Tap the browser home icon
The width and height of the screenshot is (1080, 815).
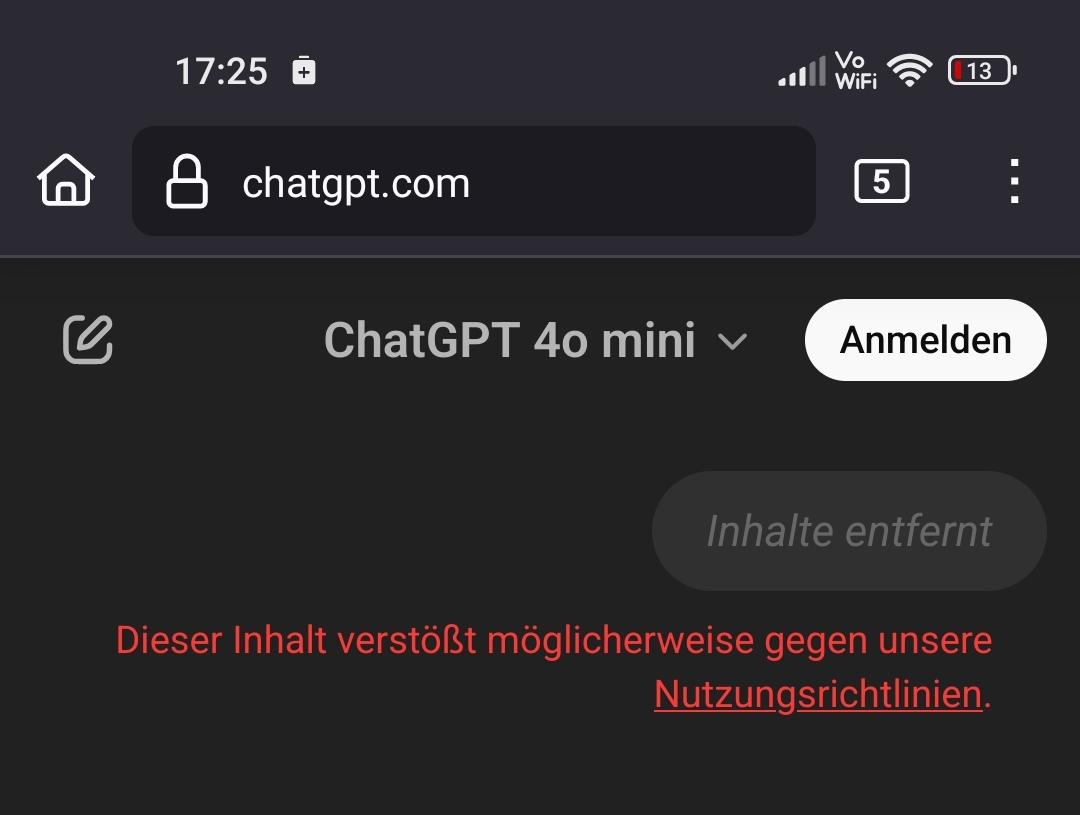tap(65, 180)
